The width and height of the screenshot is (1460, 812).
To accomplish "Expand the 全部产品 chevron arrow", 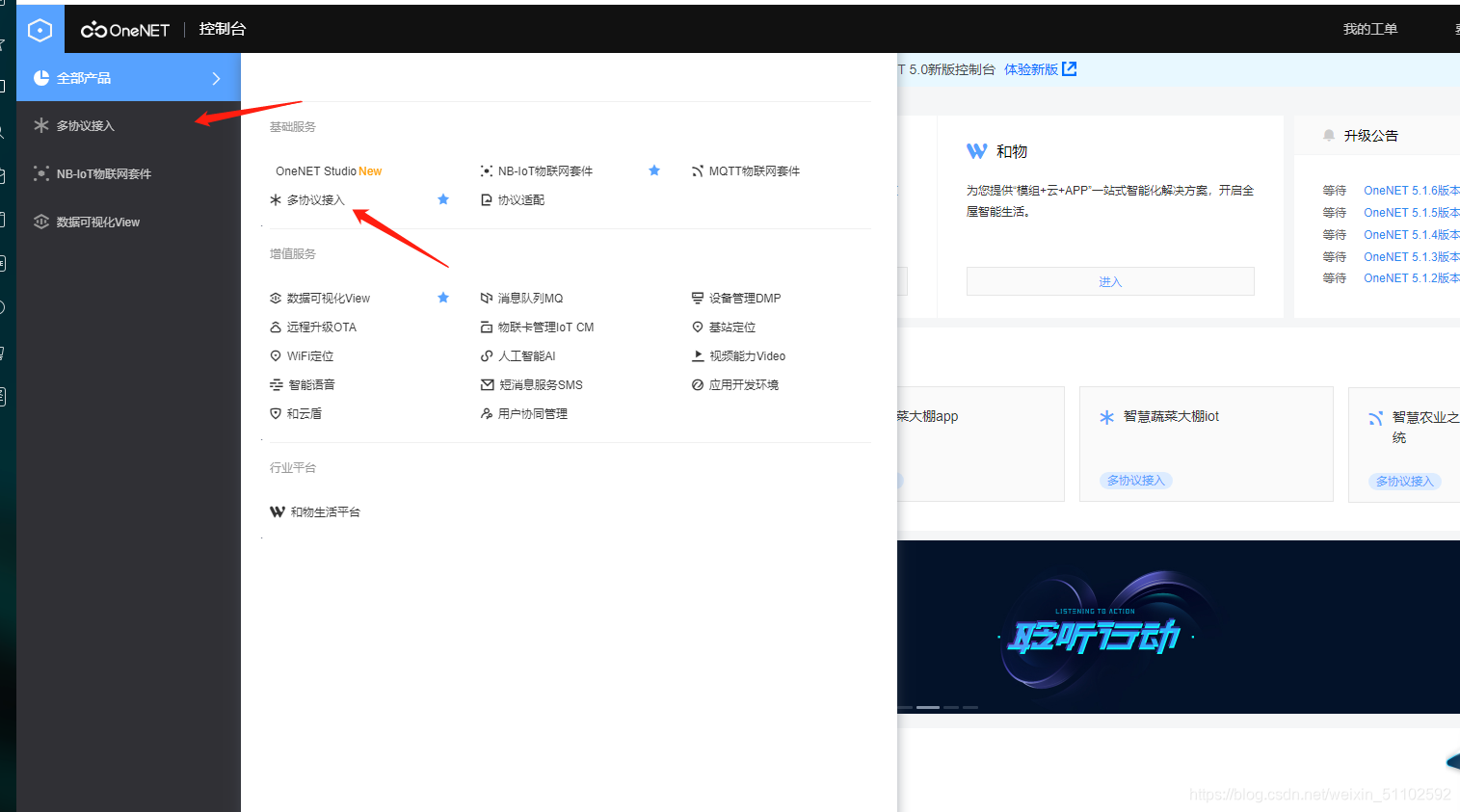I will pos(216,78).
